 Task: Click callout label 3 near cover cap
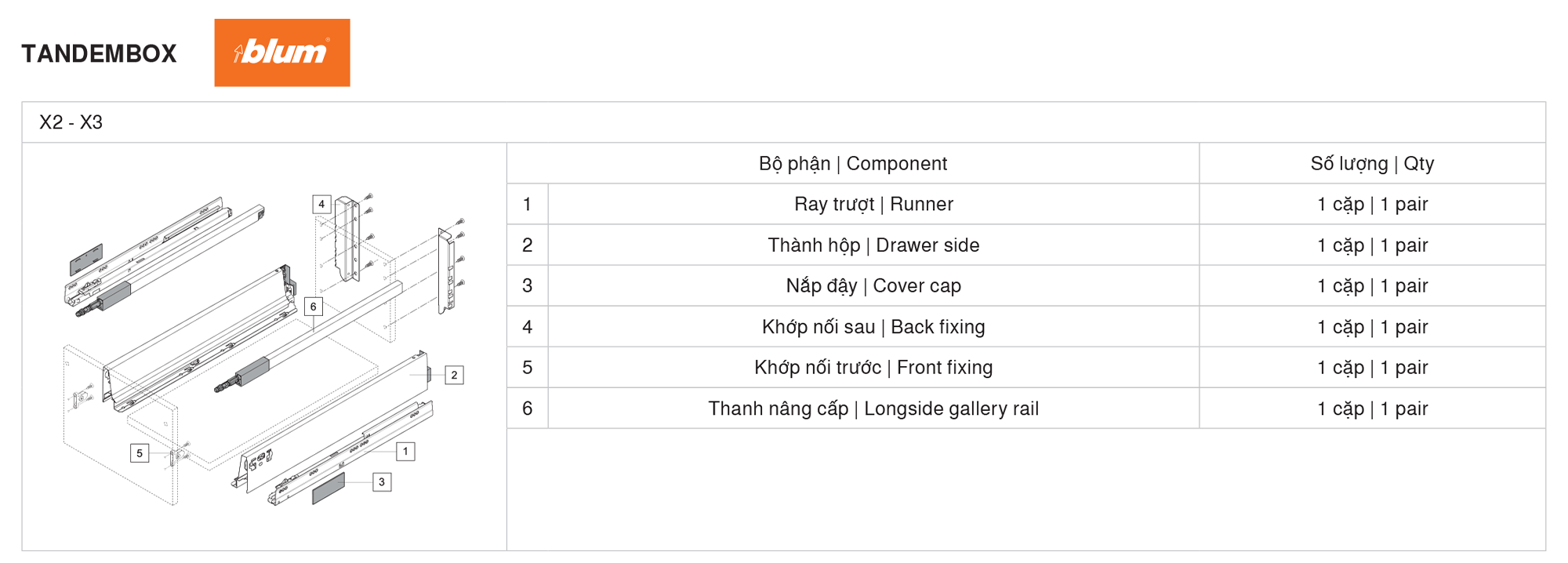click(x=382, y=481)
